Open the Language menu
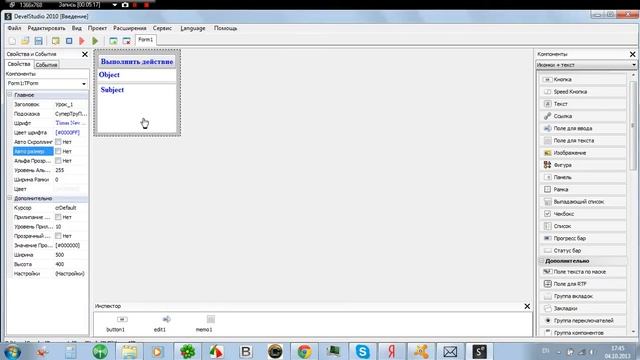 (193, 28)
